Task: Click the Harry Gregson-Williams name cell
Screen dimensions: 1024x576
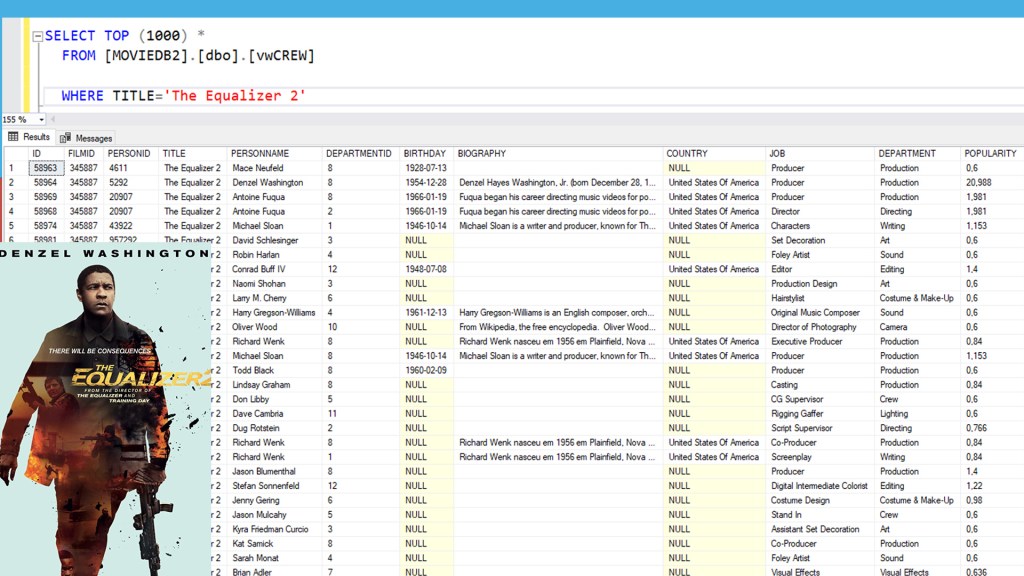Action: 273,313
